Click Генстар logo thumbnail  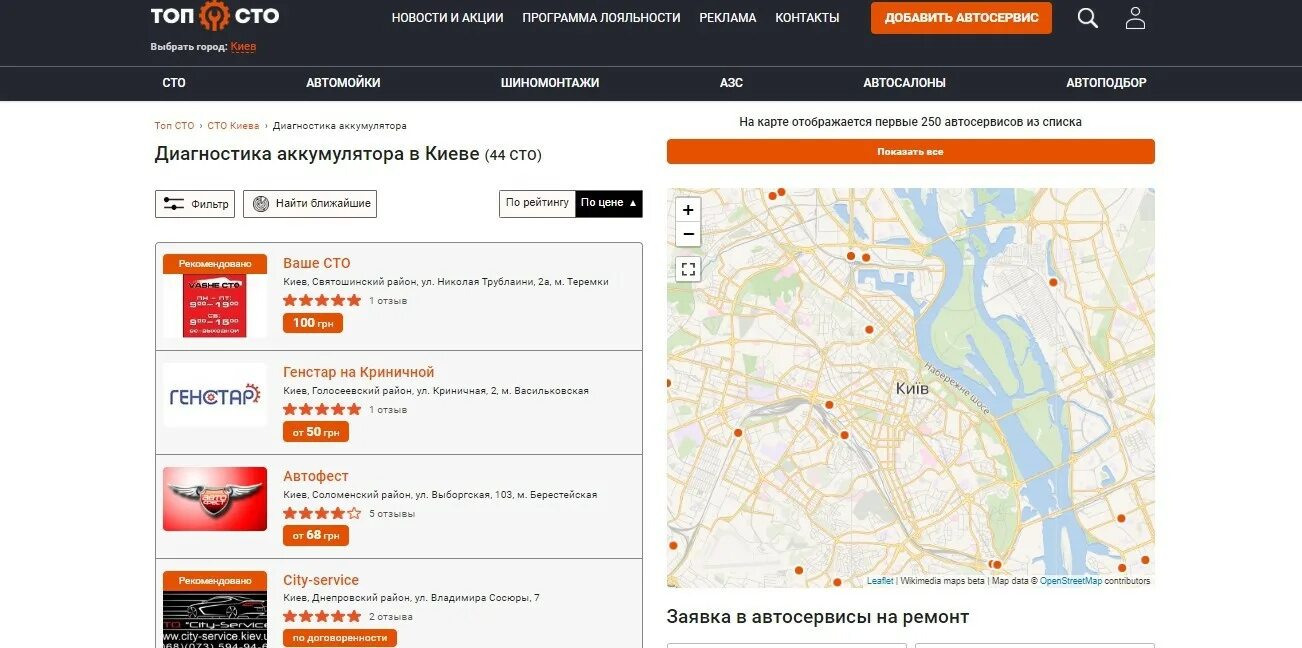click(x=215, y=395)
